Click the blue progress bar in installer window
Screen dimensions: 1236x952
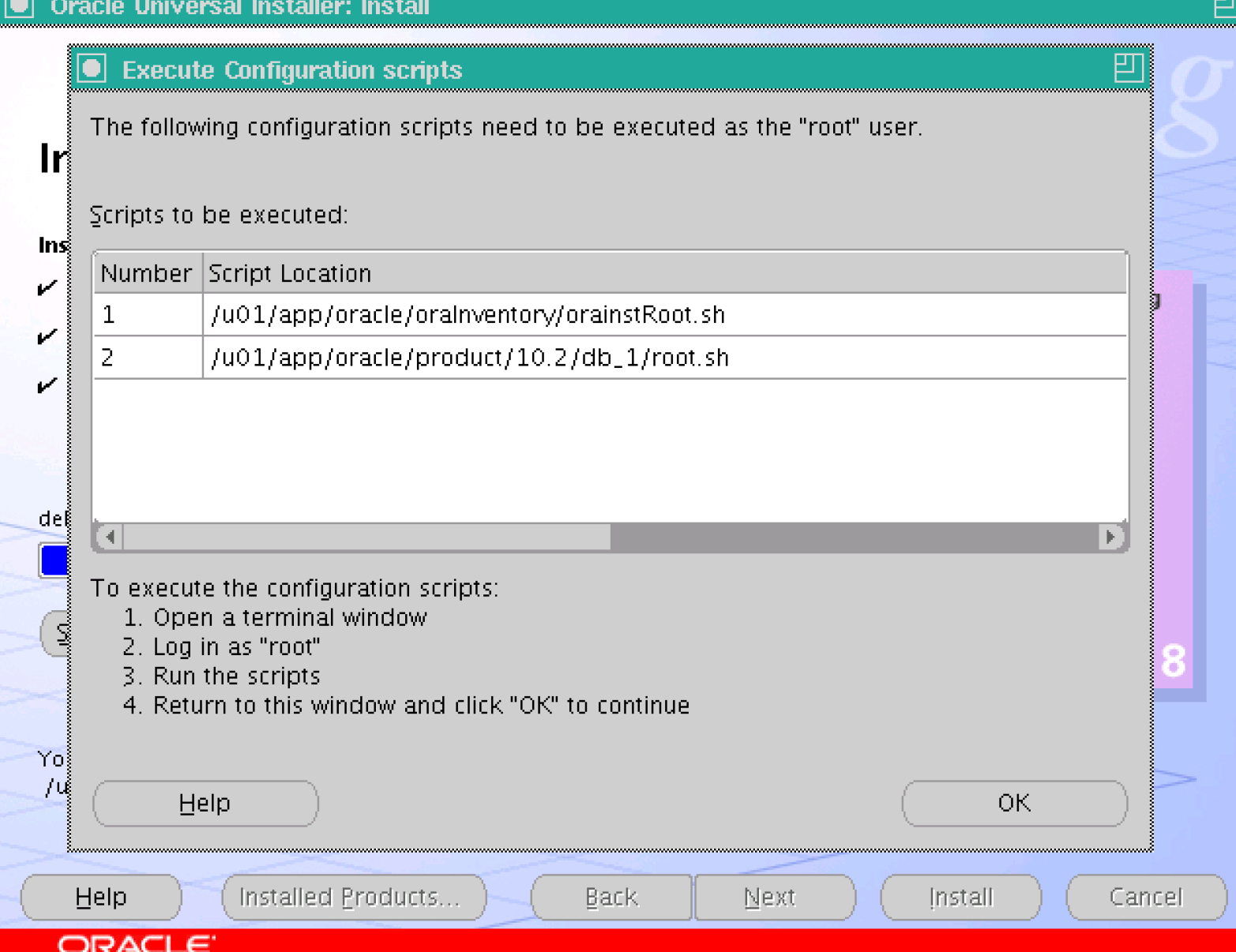pos(54,560)
